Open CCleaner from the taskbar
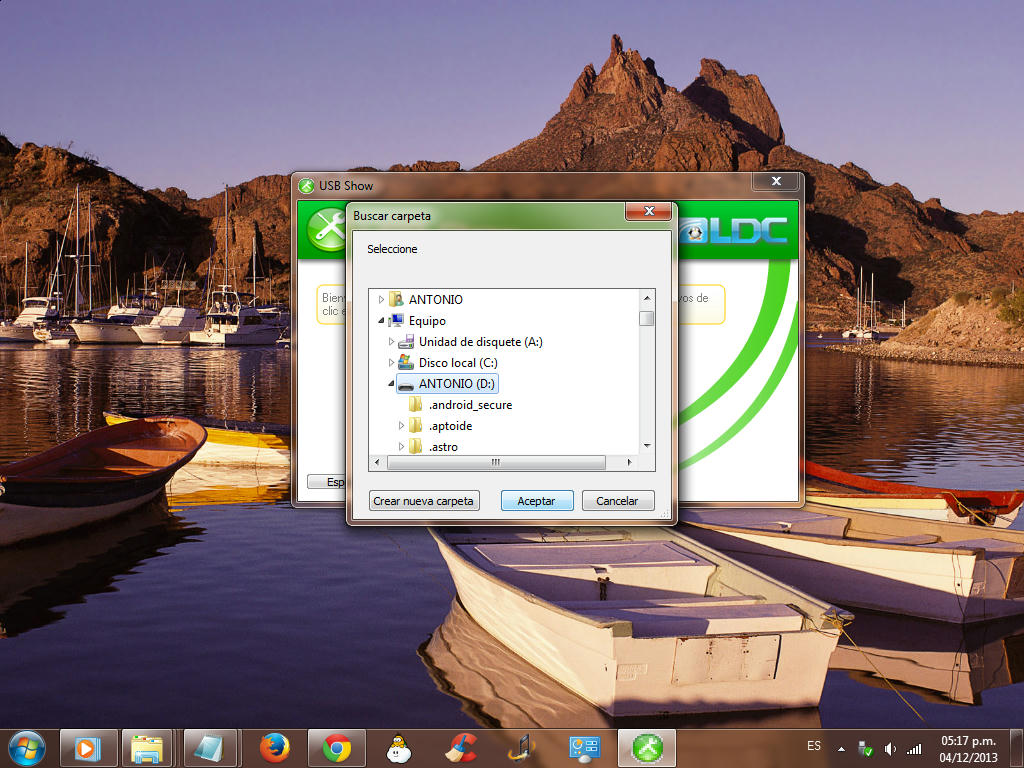The image size is (1024, 768). pyautogui.click(x=462, y=748)
